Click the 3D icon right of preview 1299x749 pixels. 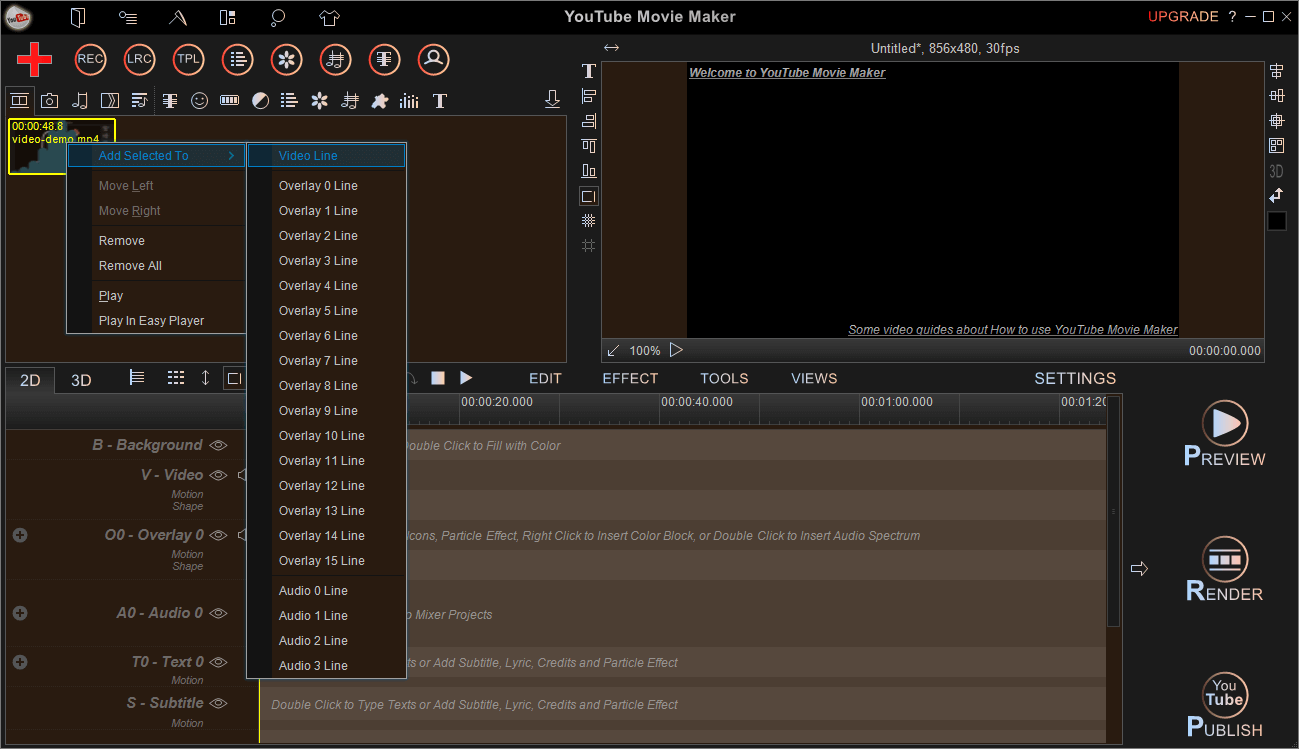click(1276, 171)
